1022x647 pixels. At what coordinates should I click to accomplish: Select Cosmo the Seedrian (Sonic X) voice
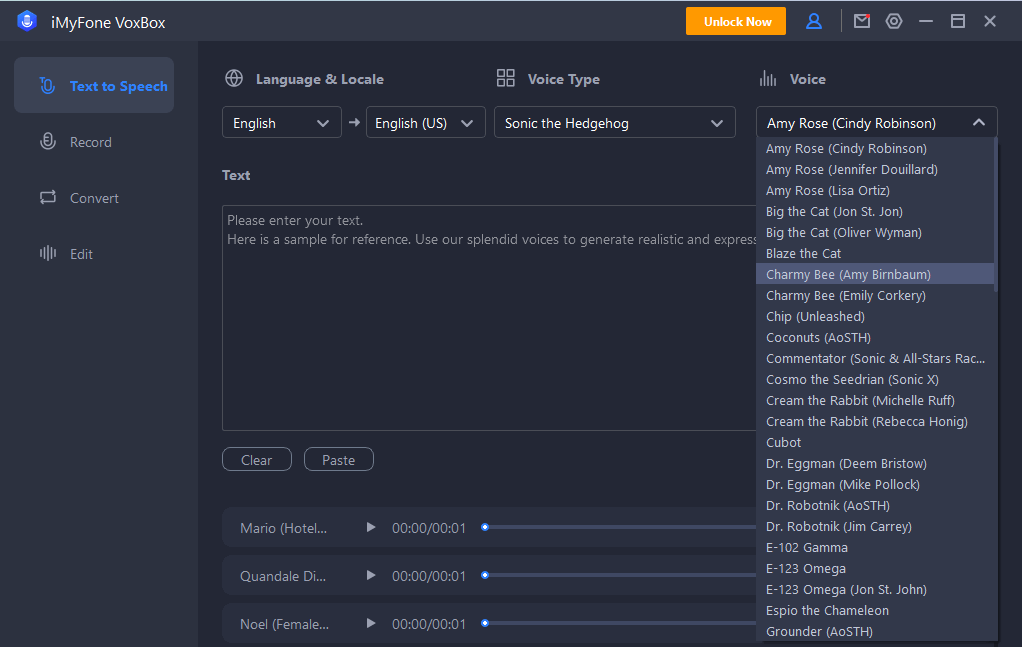pyautogui.click(x=875, y=379)
